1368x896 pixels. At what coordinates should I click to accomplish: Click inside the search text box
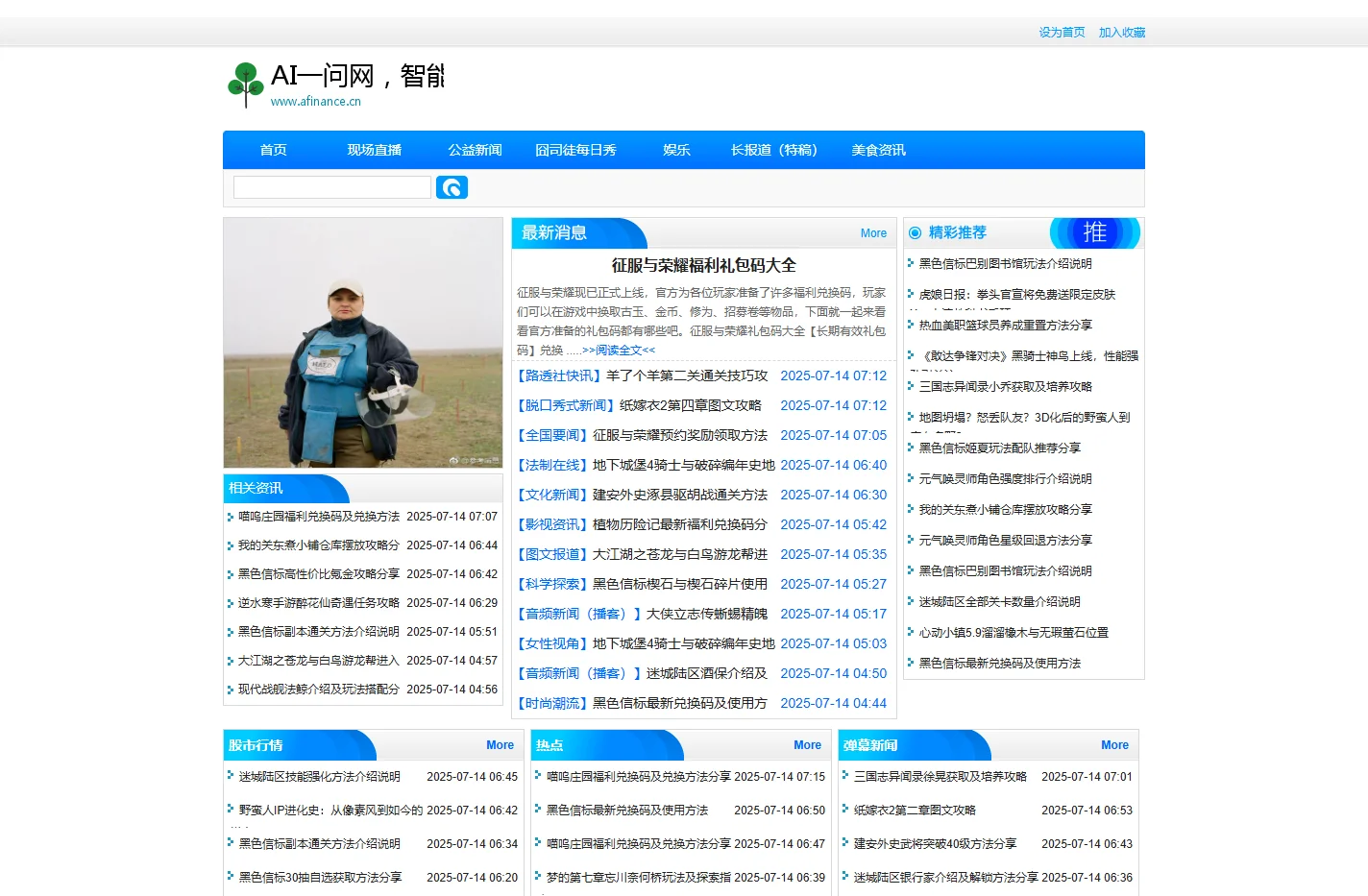332,187
